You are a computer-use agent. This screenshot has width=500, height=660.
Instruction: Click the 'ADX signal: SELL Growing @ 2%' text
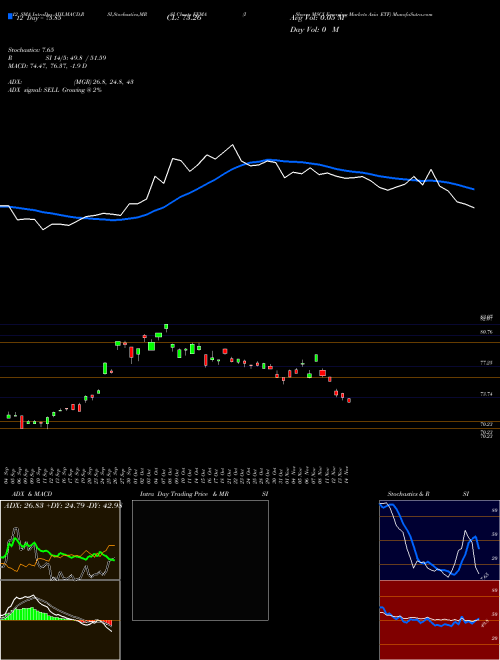point(55,90)
